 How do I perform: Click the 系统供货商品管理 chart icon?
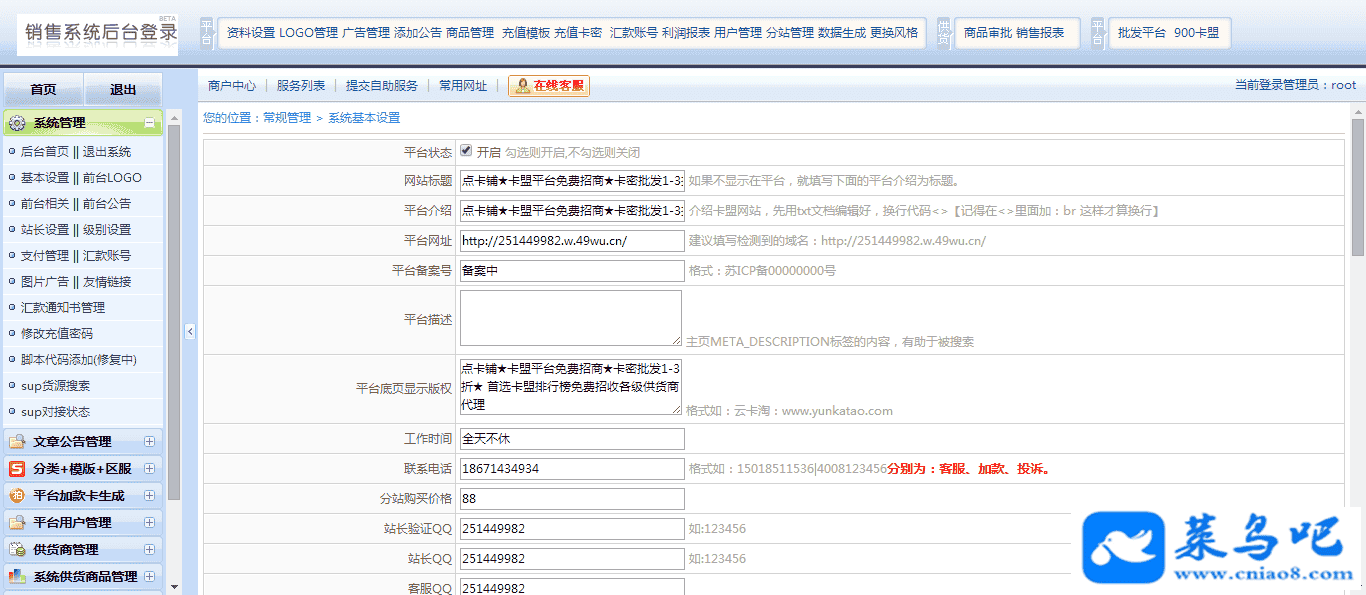17,577
